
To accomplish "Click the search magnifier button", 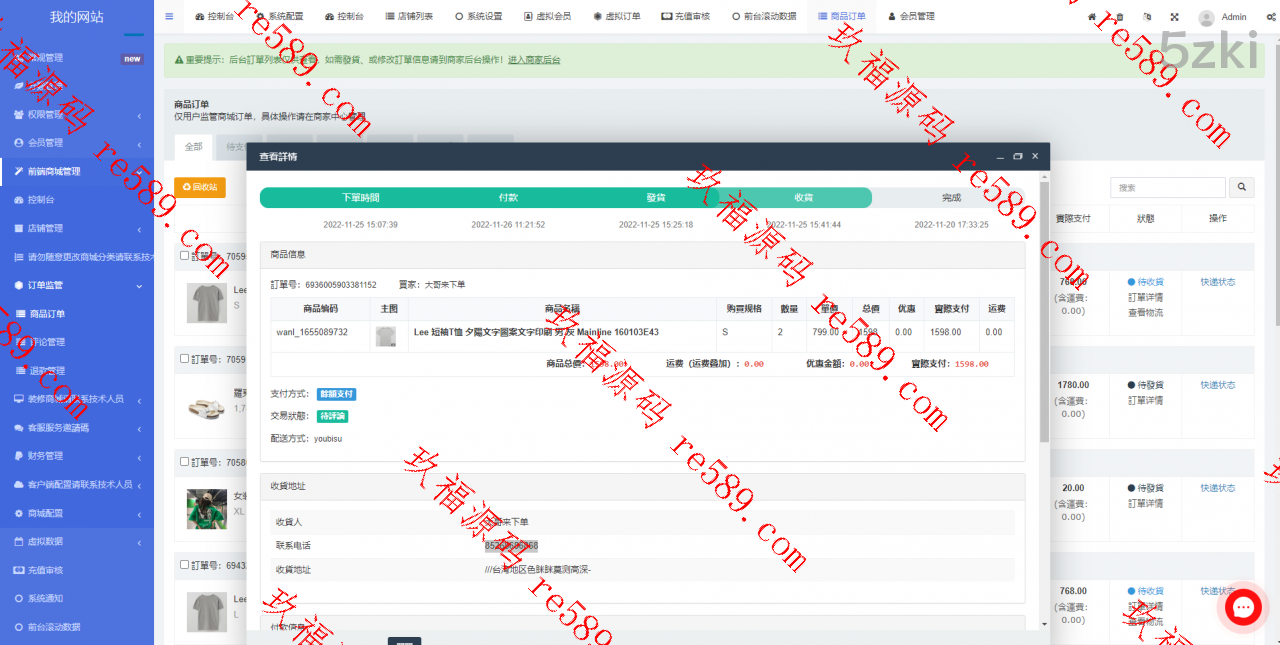I will (x=1241, y=187).
